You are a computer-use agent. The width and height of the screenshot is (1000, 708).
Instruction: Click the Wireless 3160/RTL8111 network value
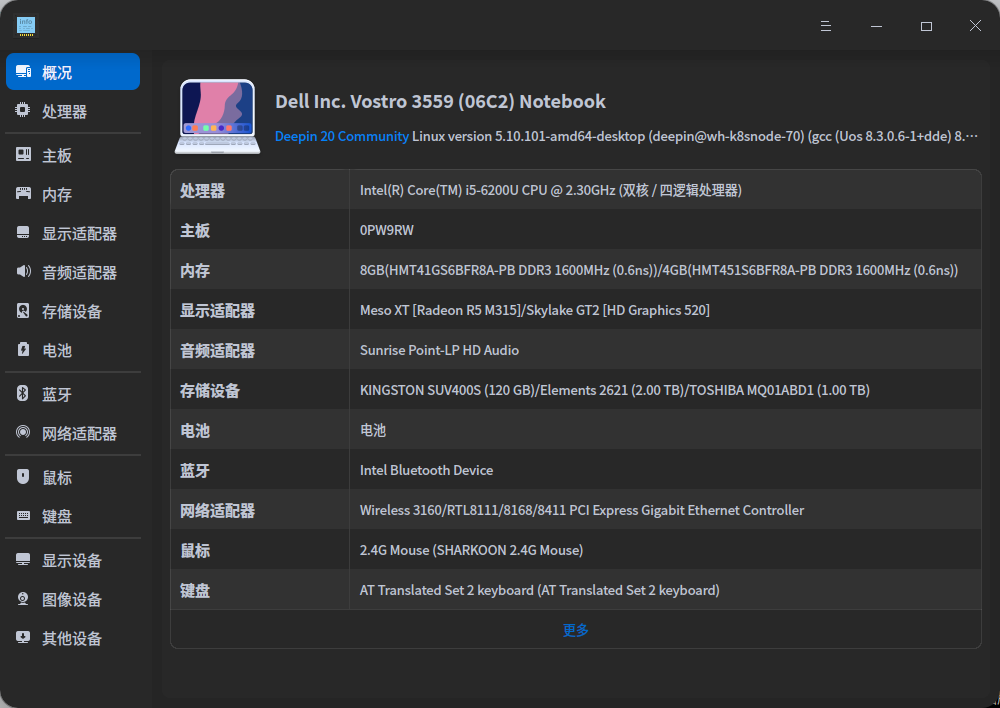point(582,510)
